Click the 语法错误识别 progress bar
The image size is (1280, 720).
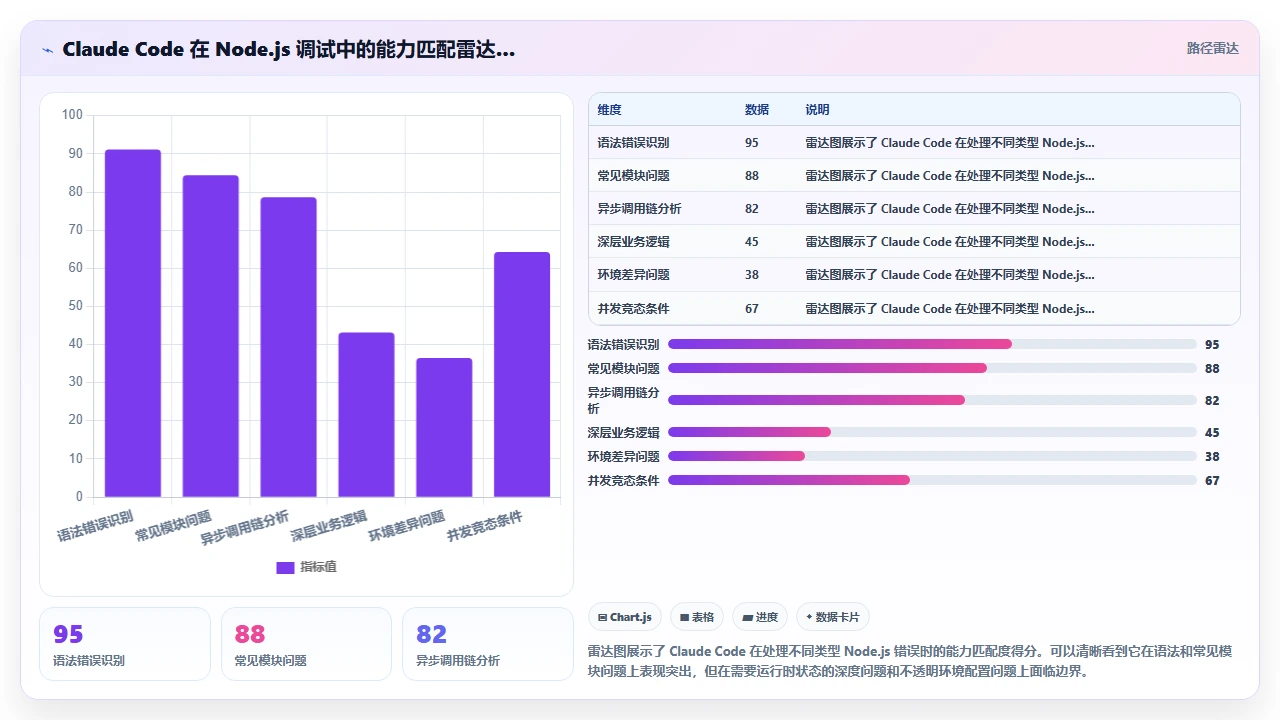click(932, 344)
